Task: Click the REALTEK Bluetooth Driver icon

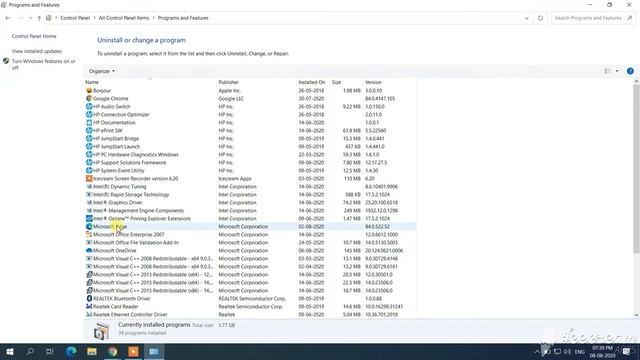Action: 89,298
